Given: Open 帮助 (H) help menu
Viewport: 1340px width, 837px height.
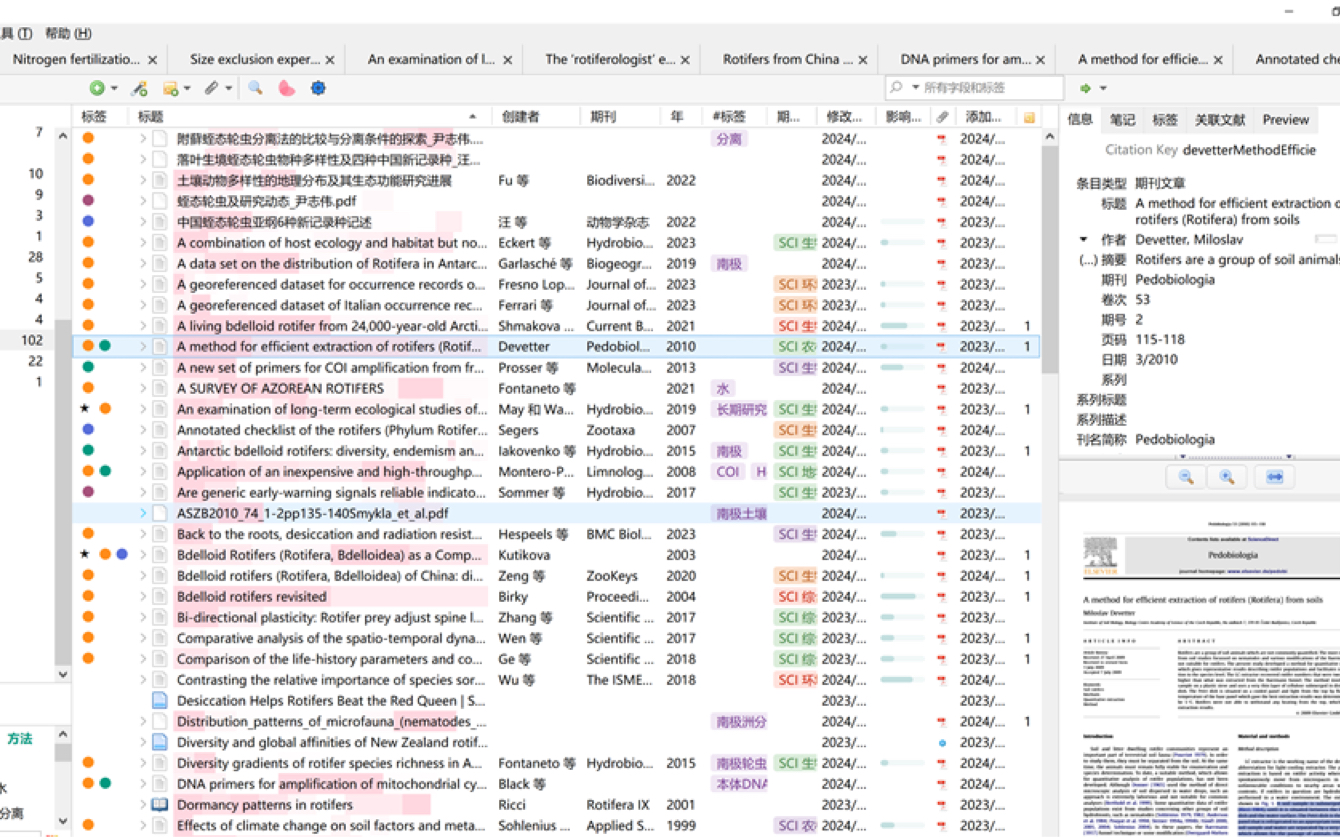Looking at the screenshot, I should (68, 33).
